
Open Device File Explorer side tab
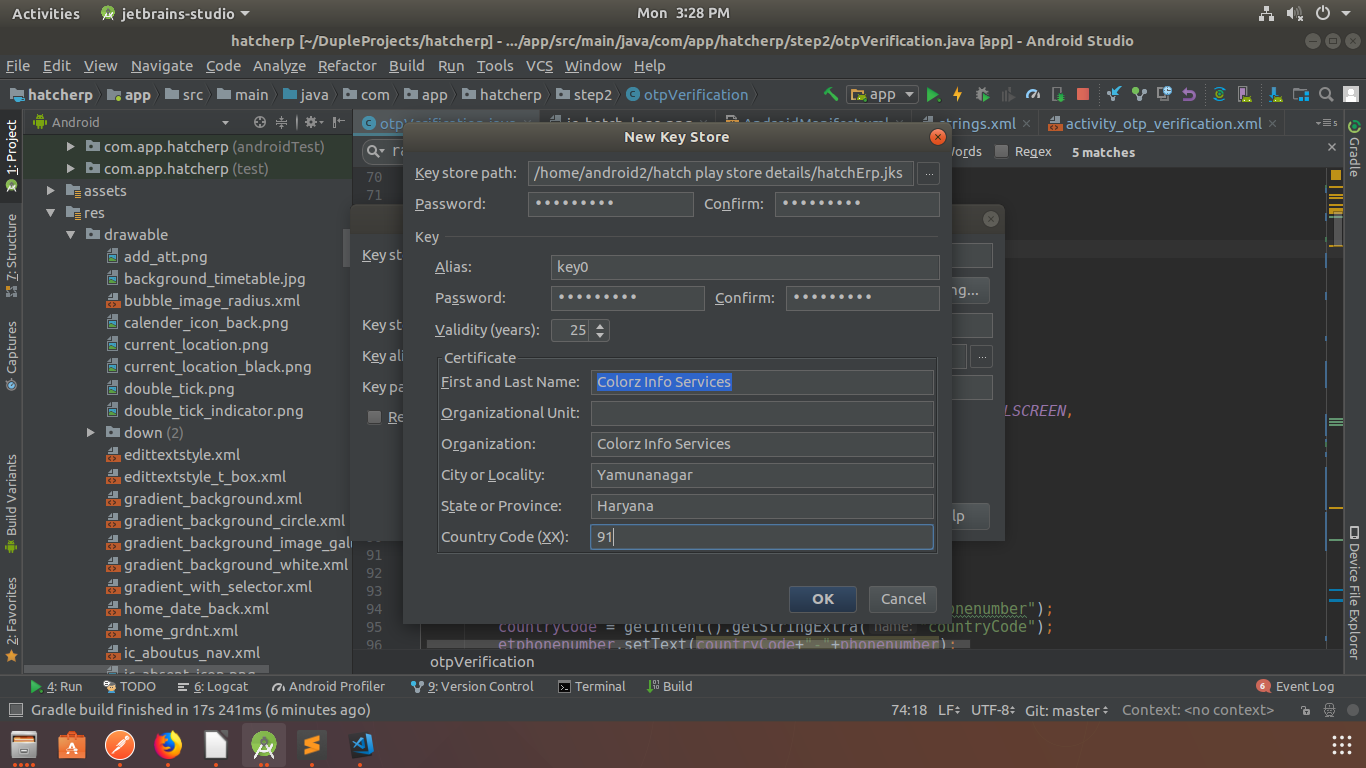[1355, 594]
